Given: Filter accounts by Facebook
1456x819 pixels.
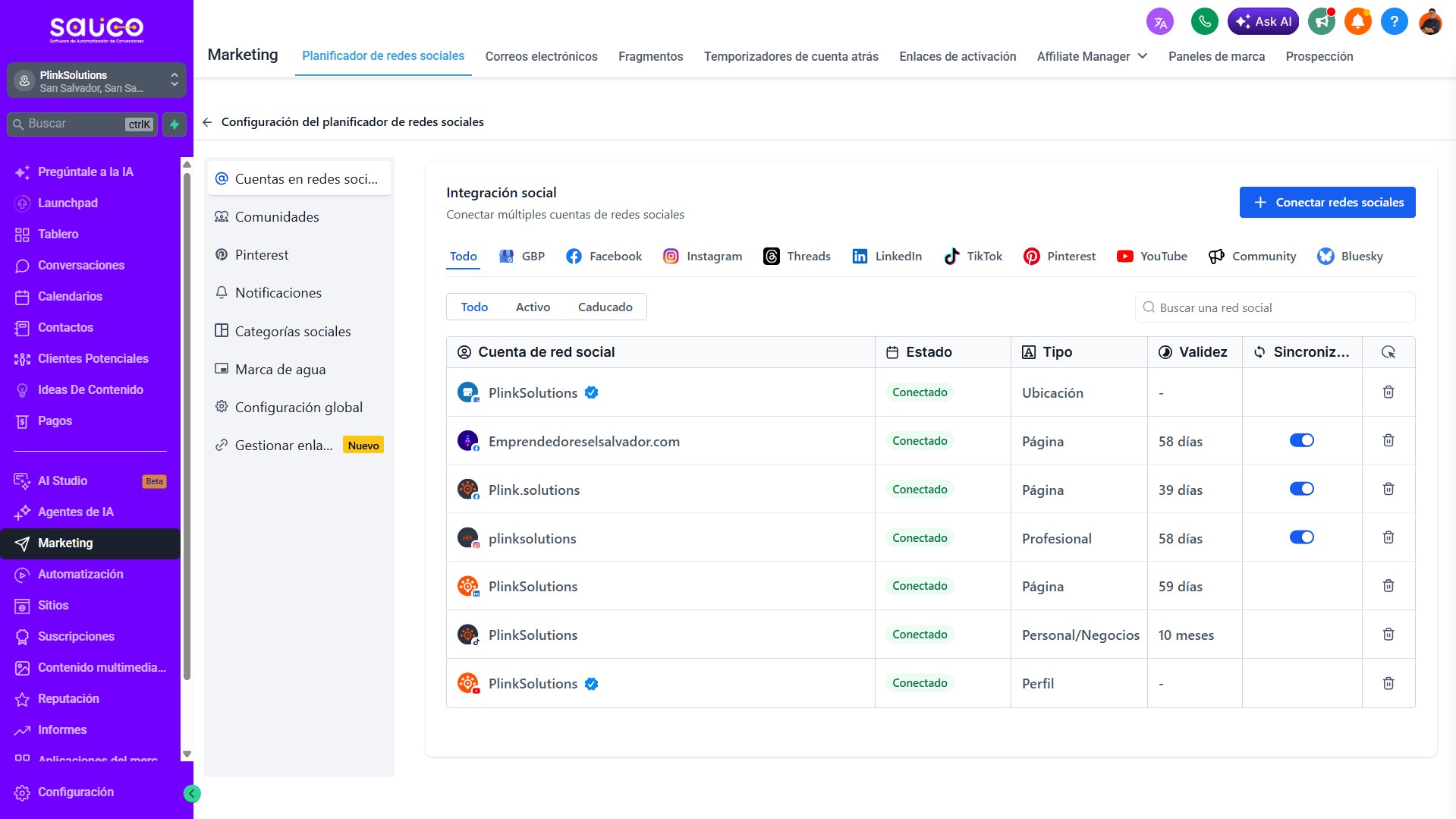Looking at the screenshot, I should point(604,257).
